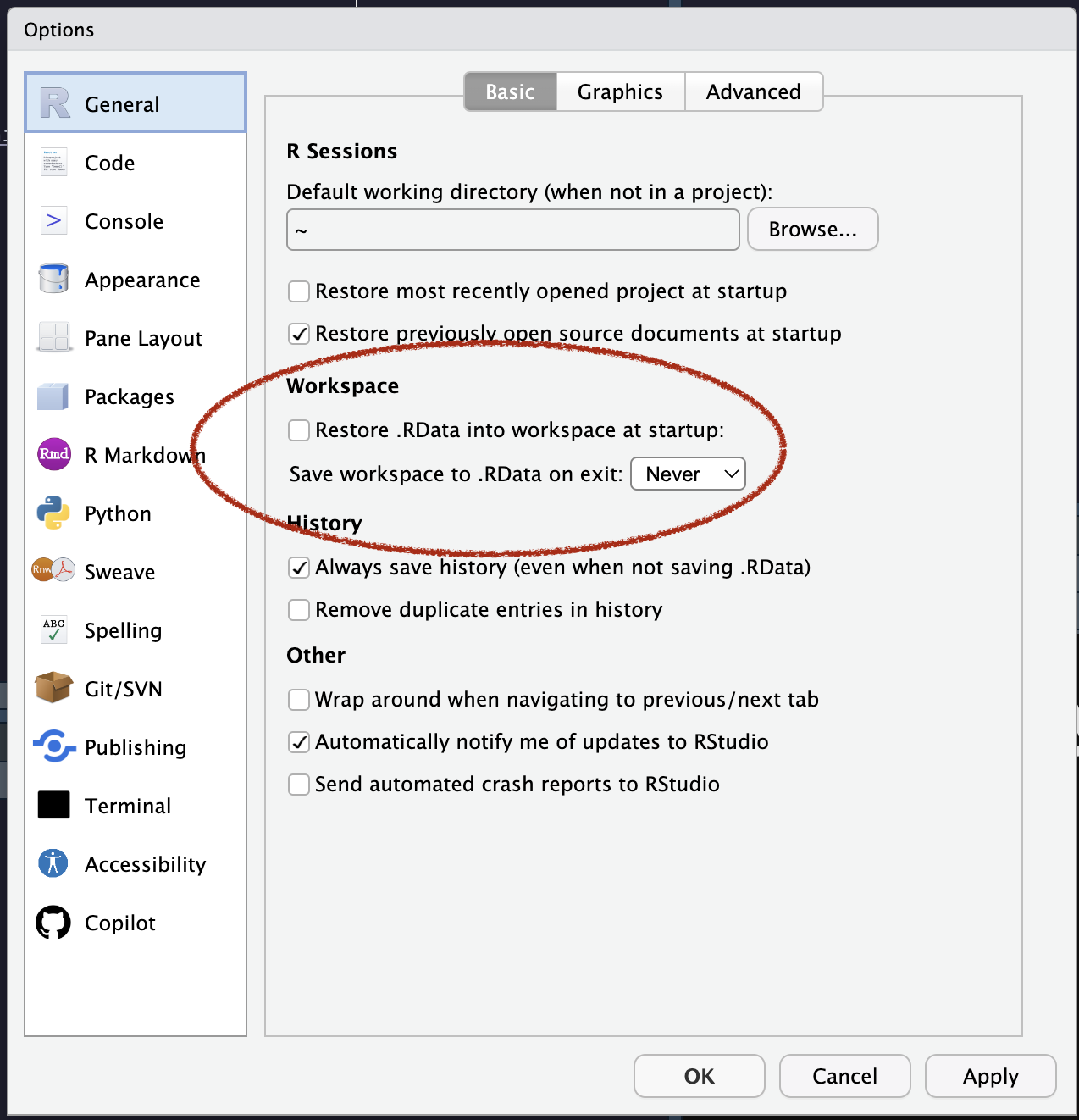Open the Accessibility icon
The image size is (1079, 1120).
pos(53,863)
